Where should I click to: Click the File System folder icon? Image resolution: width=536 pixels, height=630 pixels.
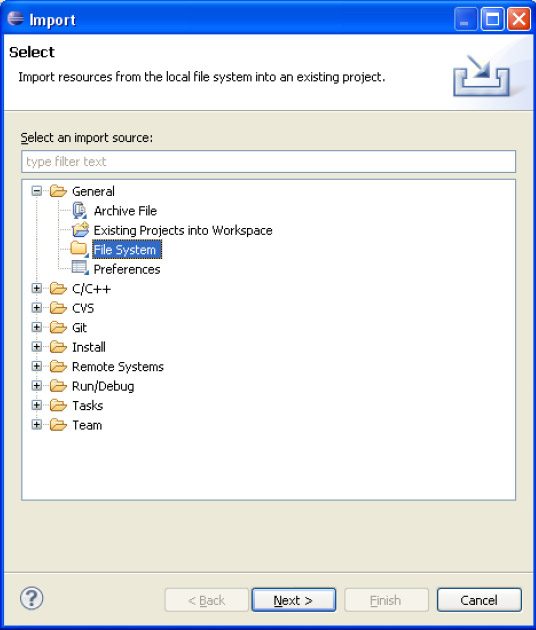pyautogui.click(x=79, y=250)
